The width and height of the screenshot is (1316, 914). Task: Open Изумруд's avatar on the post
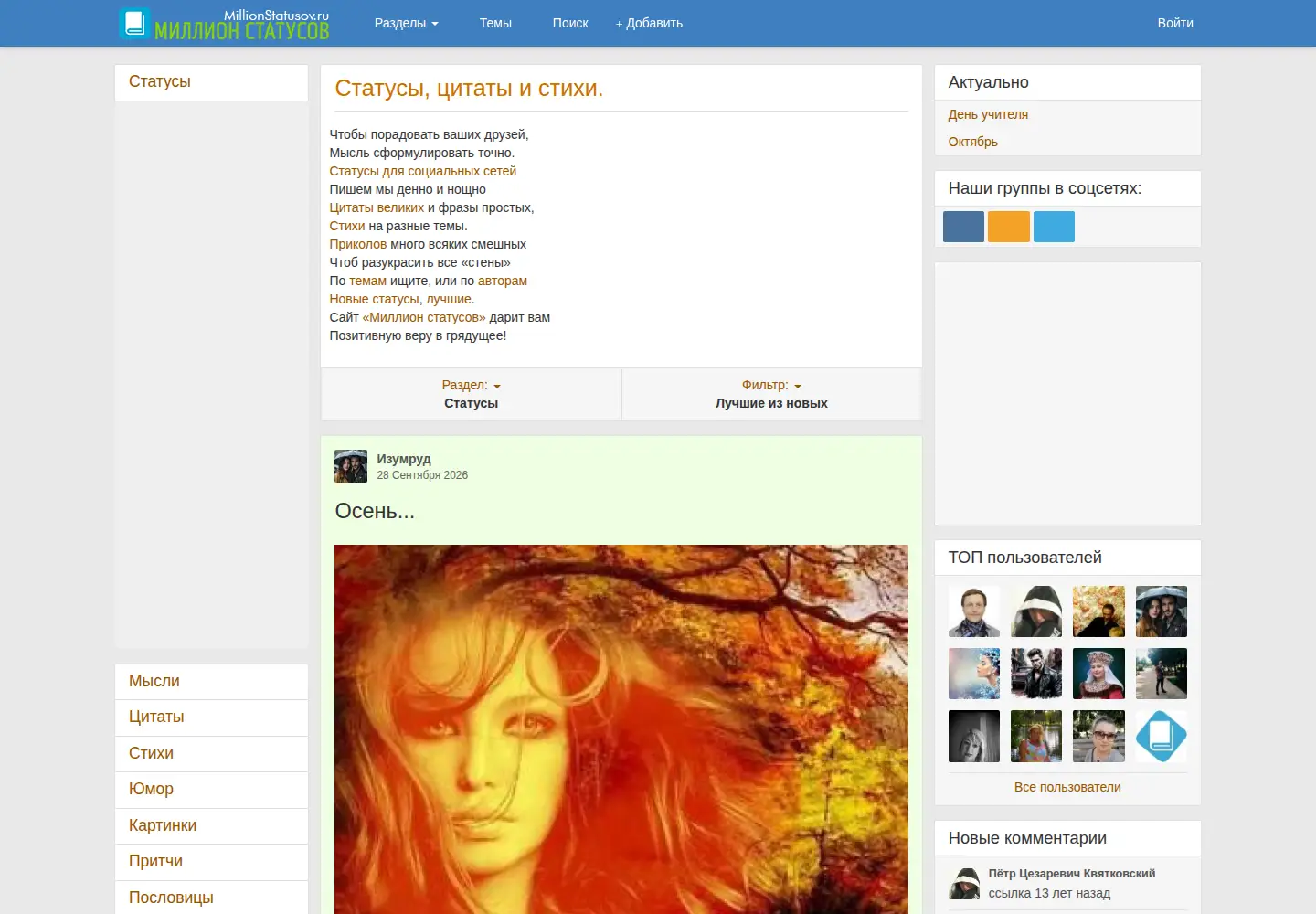pyautogui.click(x=351, y=466)
